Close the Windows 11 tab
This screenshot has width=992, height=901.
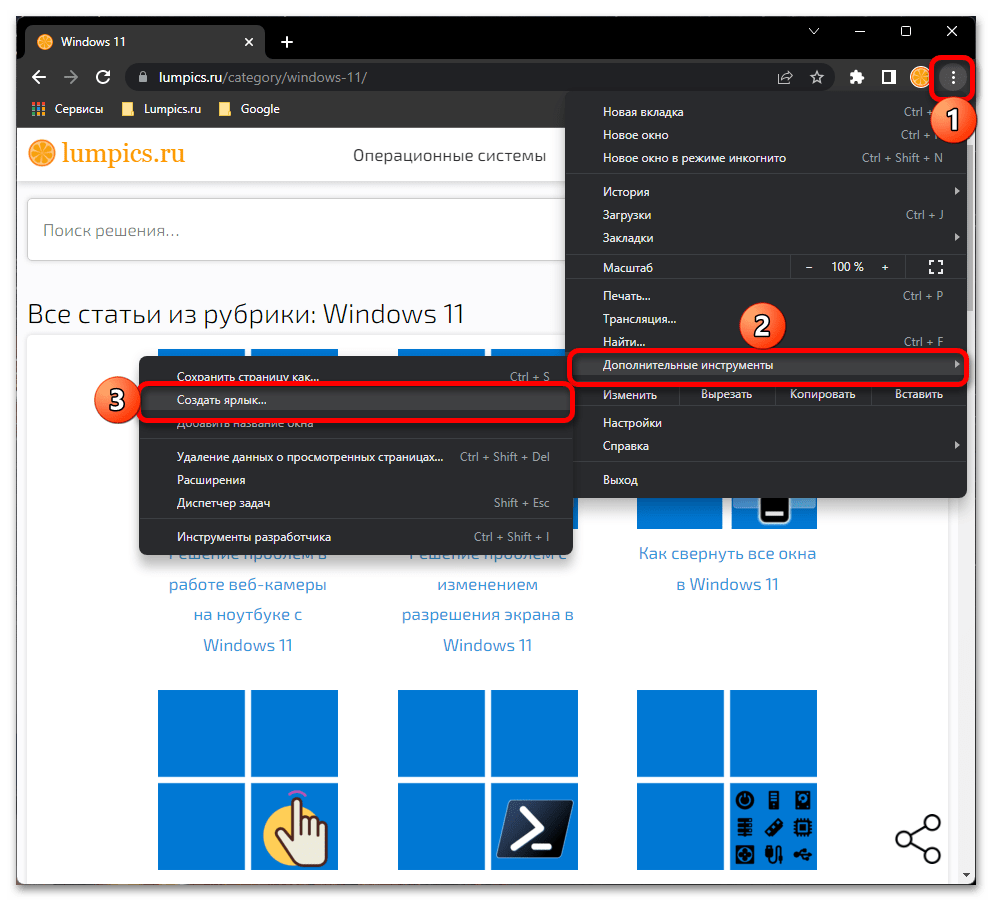(249, 42)
